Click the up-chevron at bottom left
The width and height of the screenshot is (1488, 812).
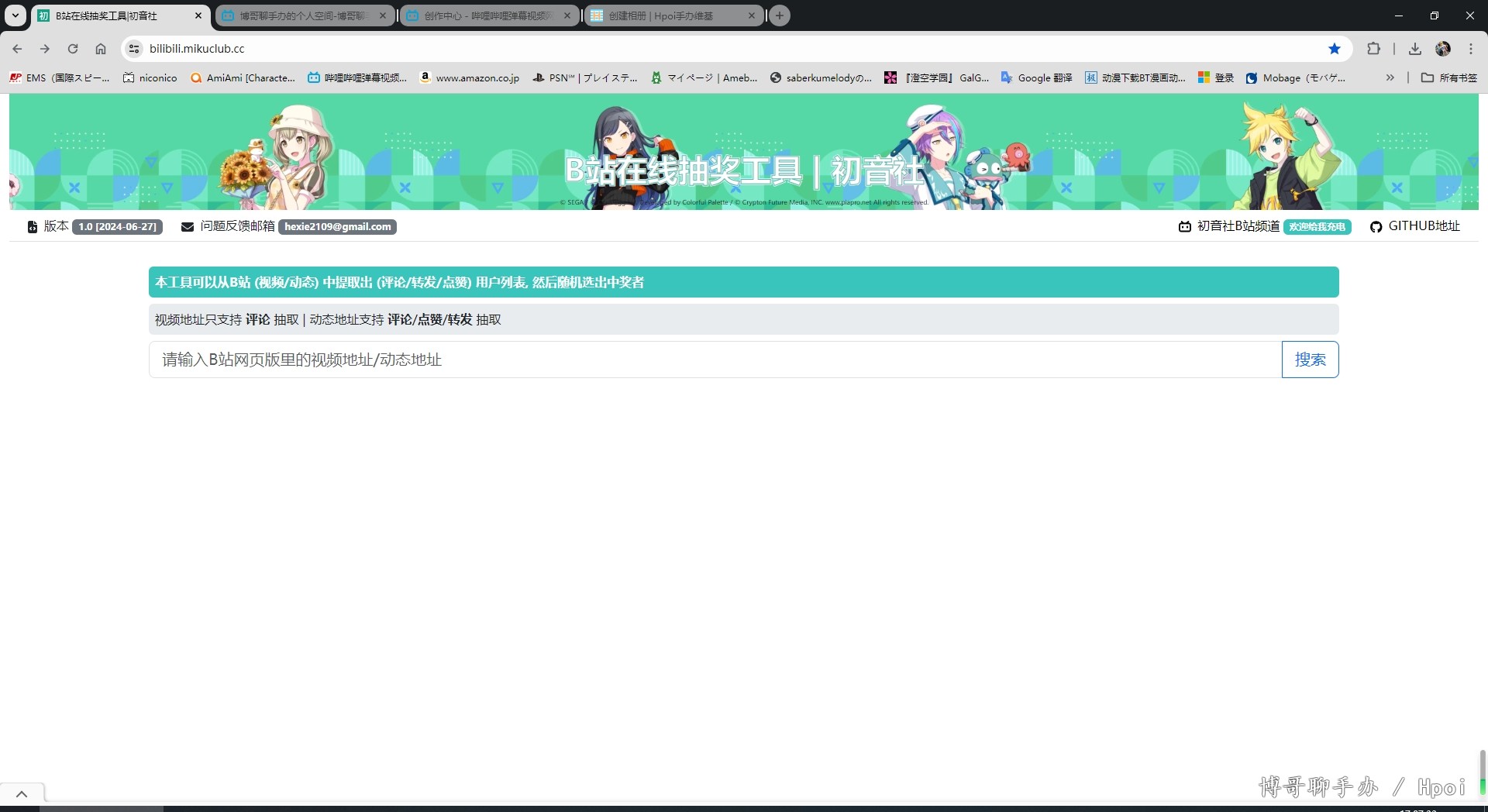tap(22, 794)
